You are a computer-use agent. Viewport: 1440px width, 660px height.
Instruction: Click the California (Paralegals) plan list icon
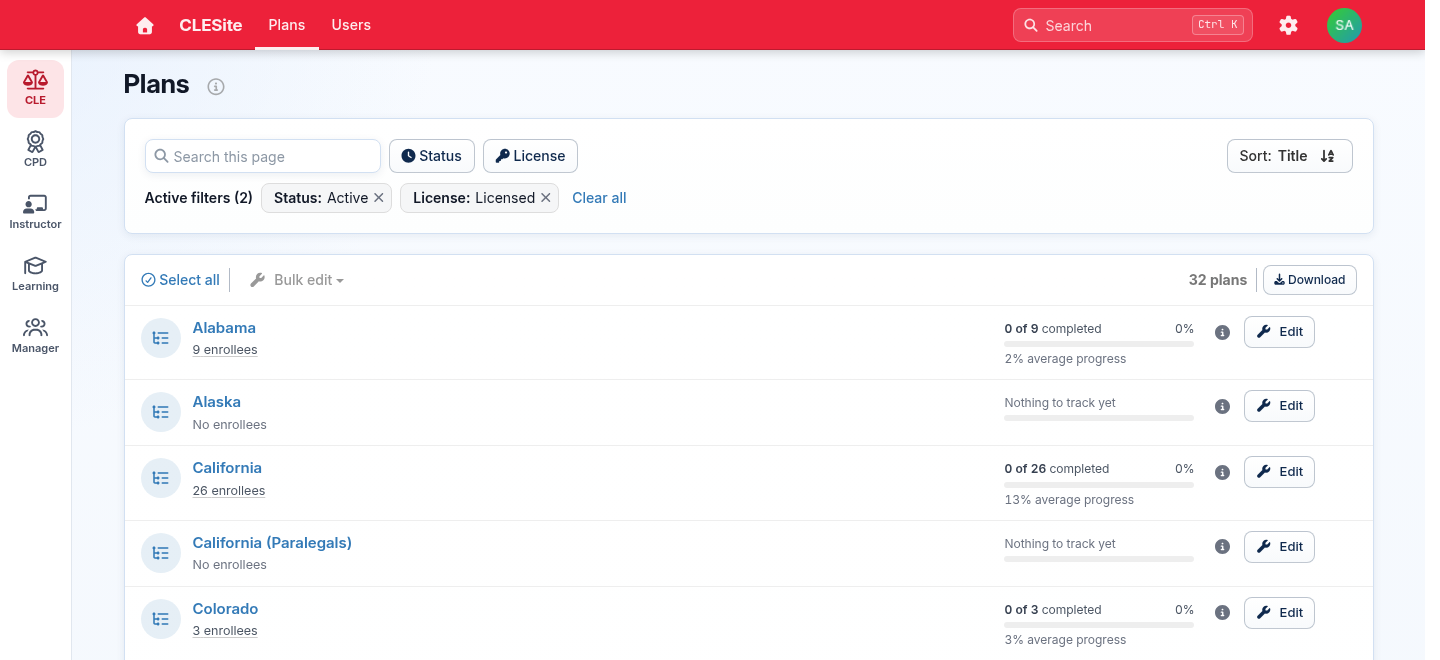pyautogui.click(x=160, y=553)
